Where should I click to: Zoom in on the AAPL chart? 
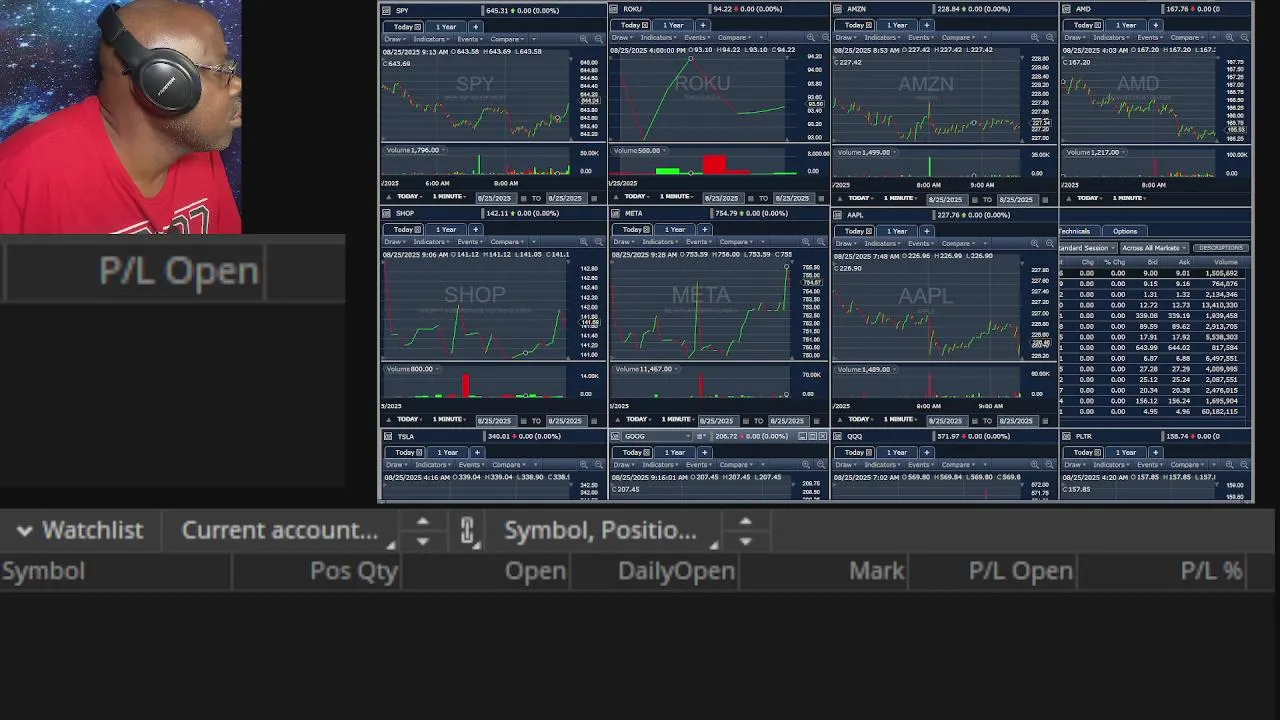tap(1035, 243)
